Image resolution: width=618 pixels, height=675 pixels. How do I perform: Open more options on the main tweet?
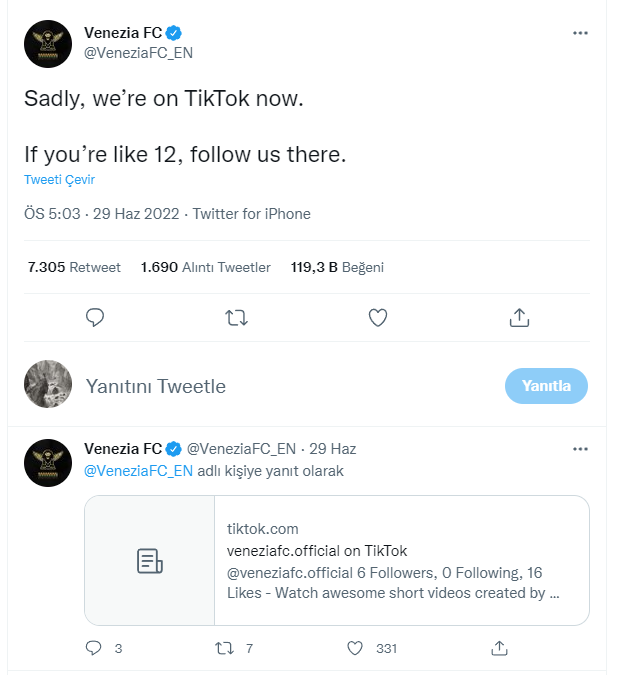580,33
